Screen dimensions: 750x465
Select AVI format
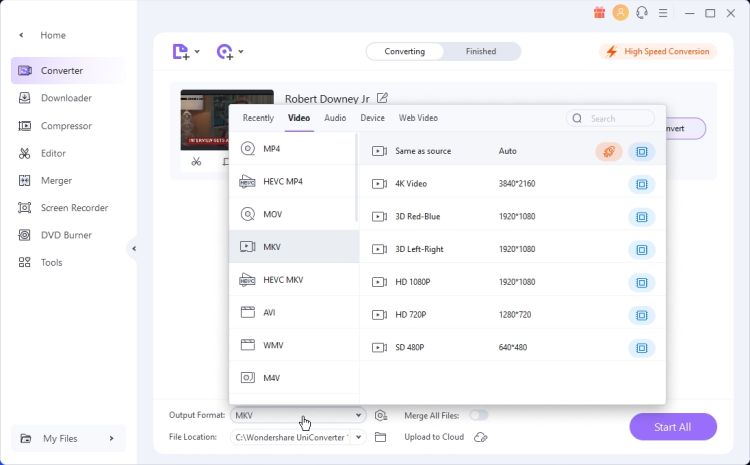click(x=294, y=312)
